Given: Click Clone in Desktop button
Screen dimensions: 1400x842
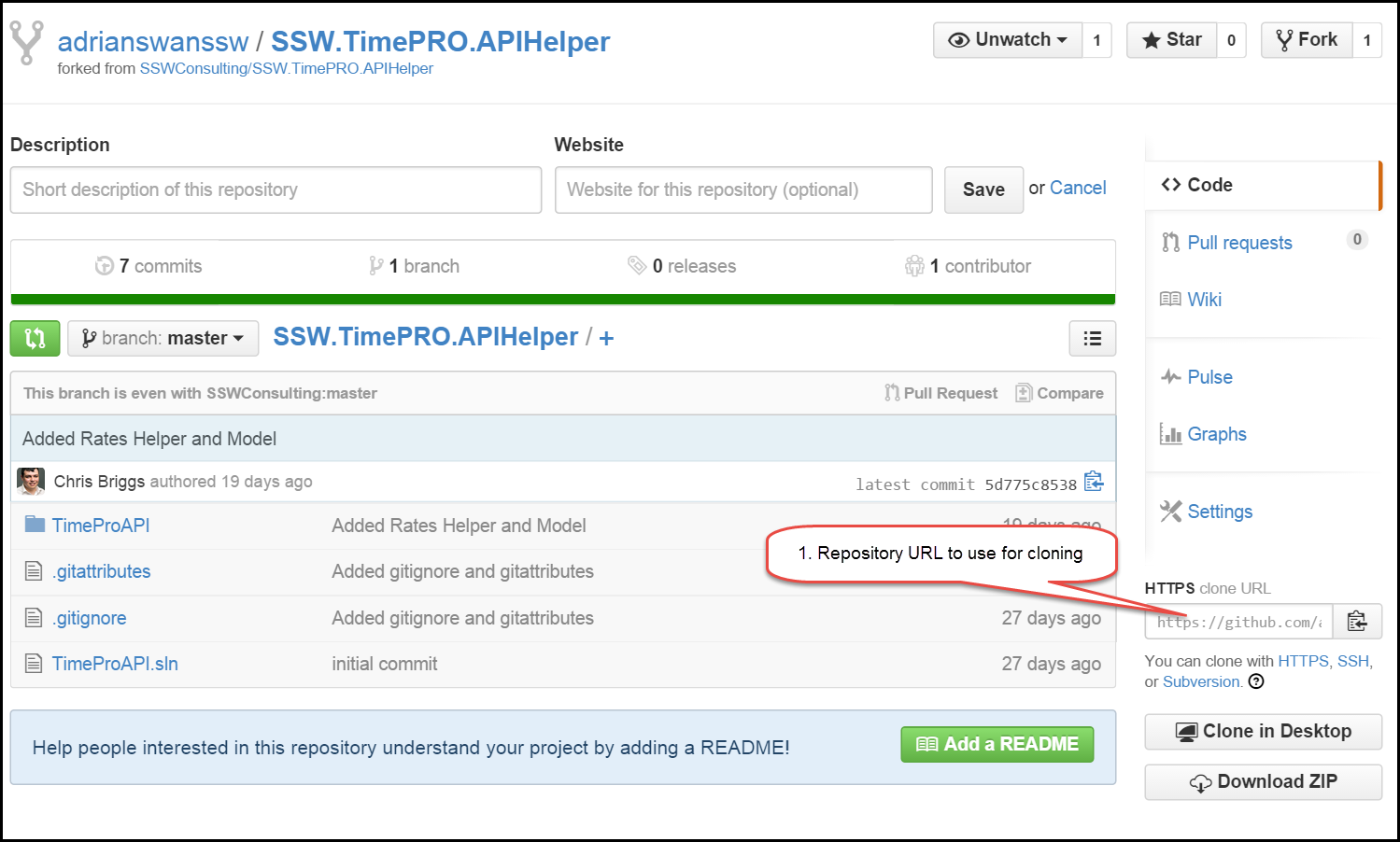Looking at the screenshot, I should pyautogui.click(x=1263, y=731).
